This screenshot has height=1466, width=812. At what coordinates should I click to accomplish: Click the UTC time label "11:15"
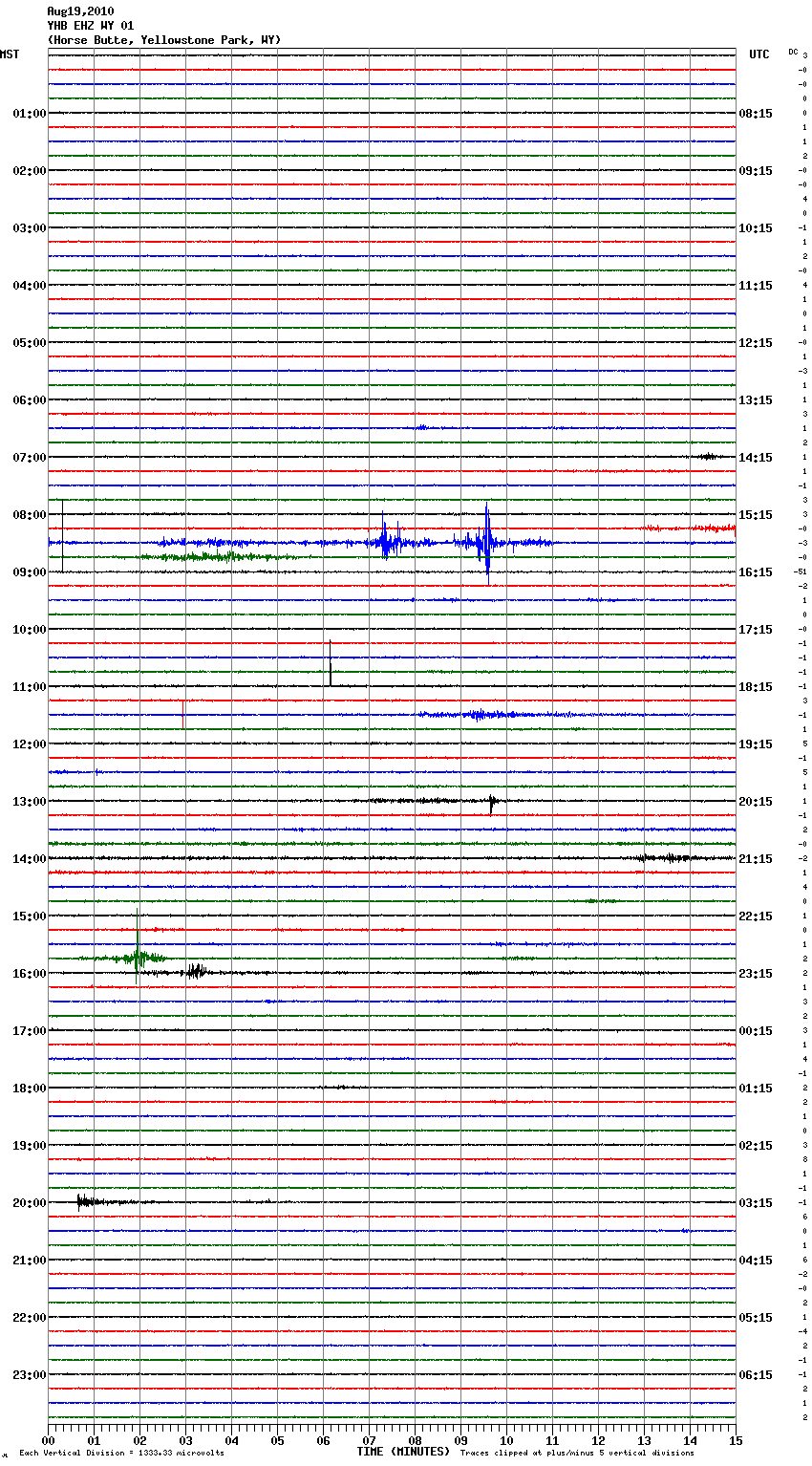coord(756,286)
